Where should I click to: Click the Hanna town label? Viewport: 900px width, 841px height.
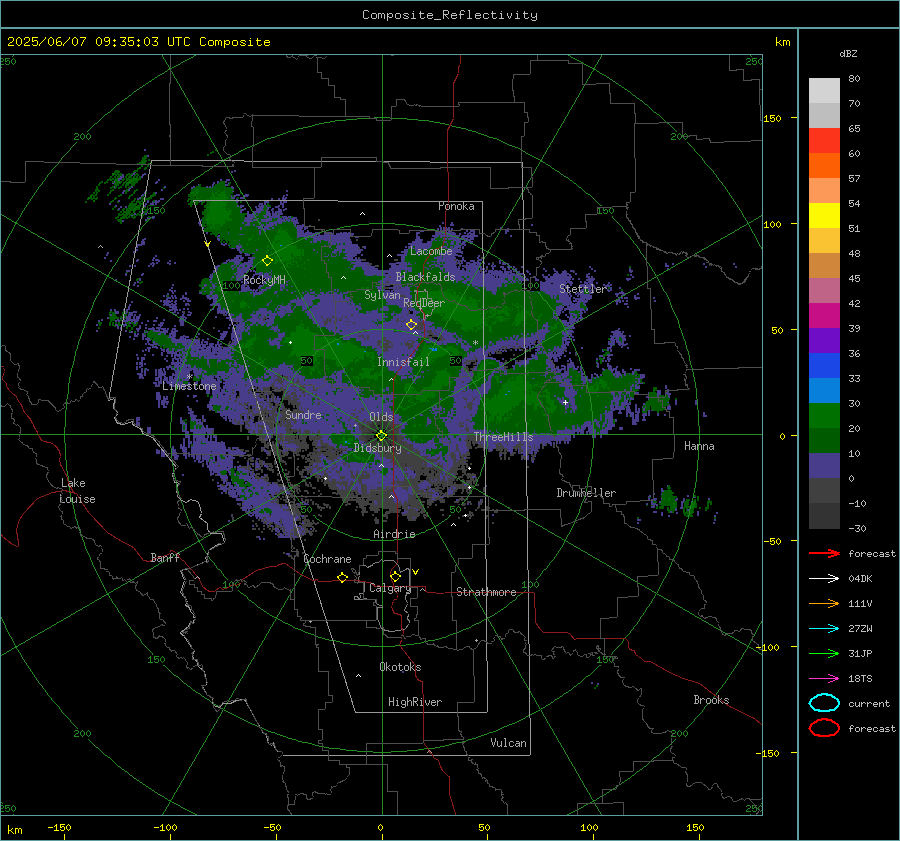pyautogui.click(x=699, y=446)
